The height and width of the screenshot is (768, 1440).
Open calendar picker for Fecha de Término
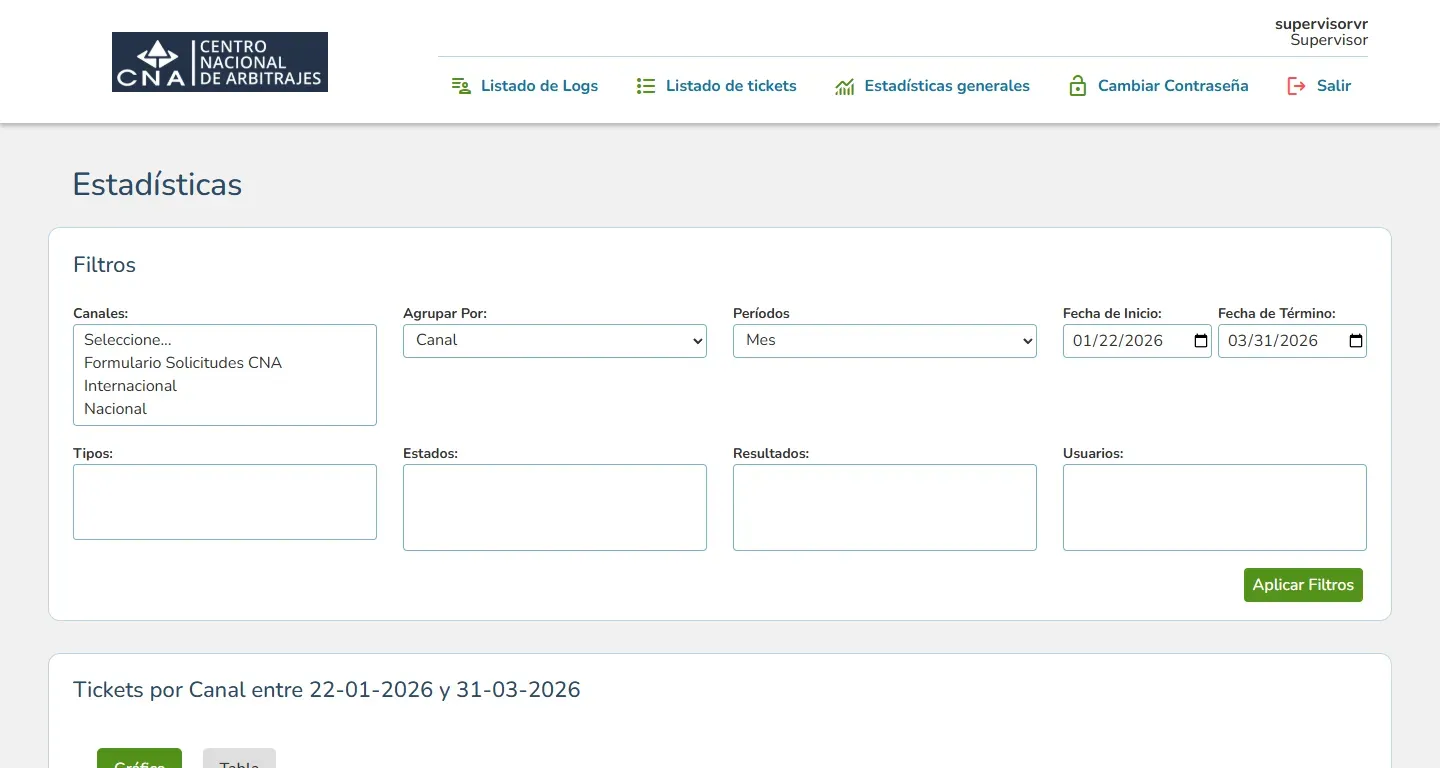[1356, 341]
